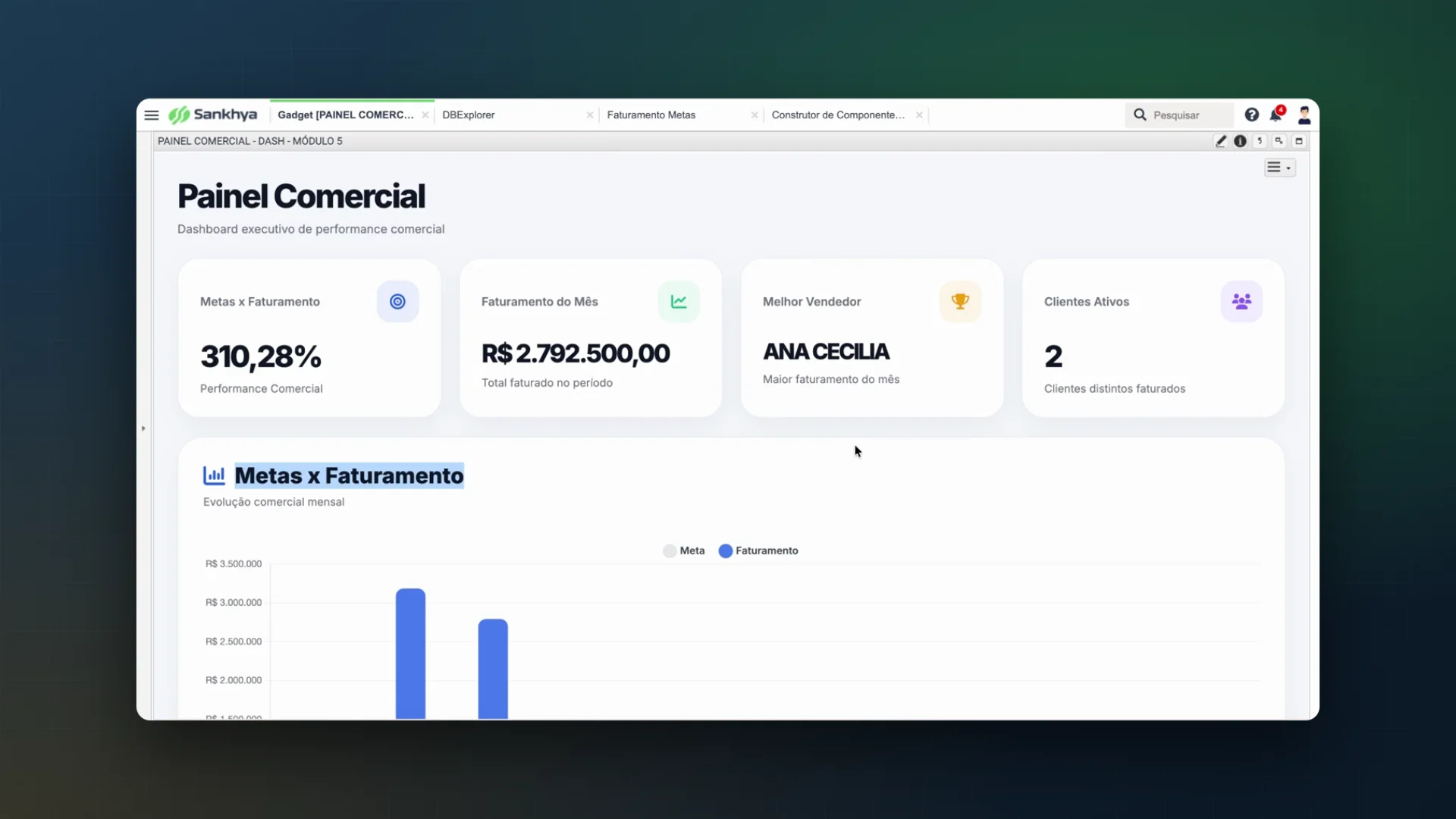The height and width of the screenshot is (819, 1456).
Task: Click the R$ 2.792.500,00 value
Action: click(x=576, y=353)
